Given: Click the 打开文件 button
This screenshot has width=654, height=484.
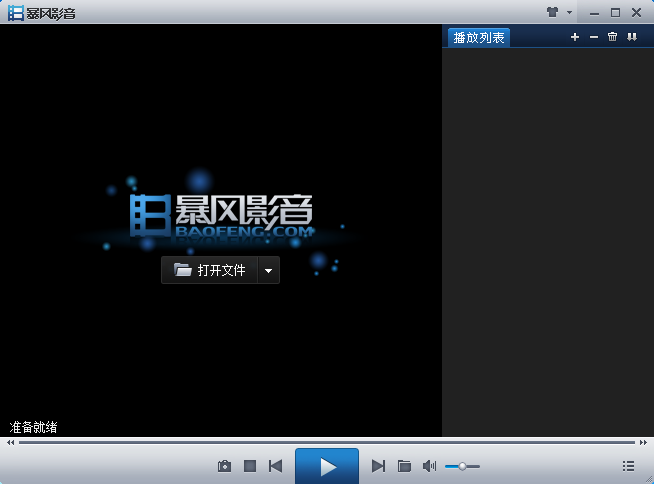Looking at the screenshot, I should [209, 270].
